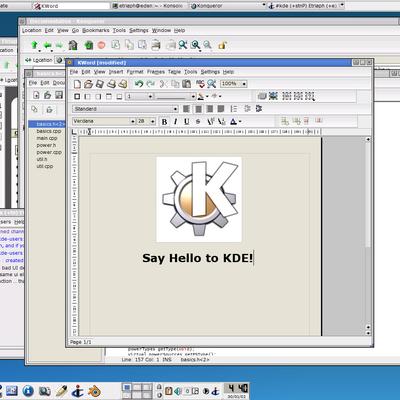Image resolution: width=400 pixels, height=400 pixels.
Task: Toggle bold formatting in KWord
Action: tap(164, 122)
